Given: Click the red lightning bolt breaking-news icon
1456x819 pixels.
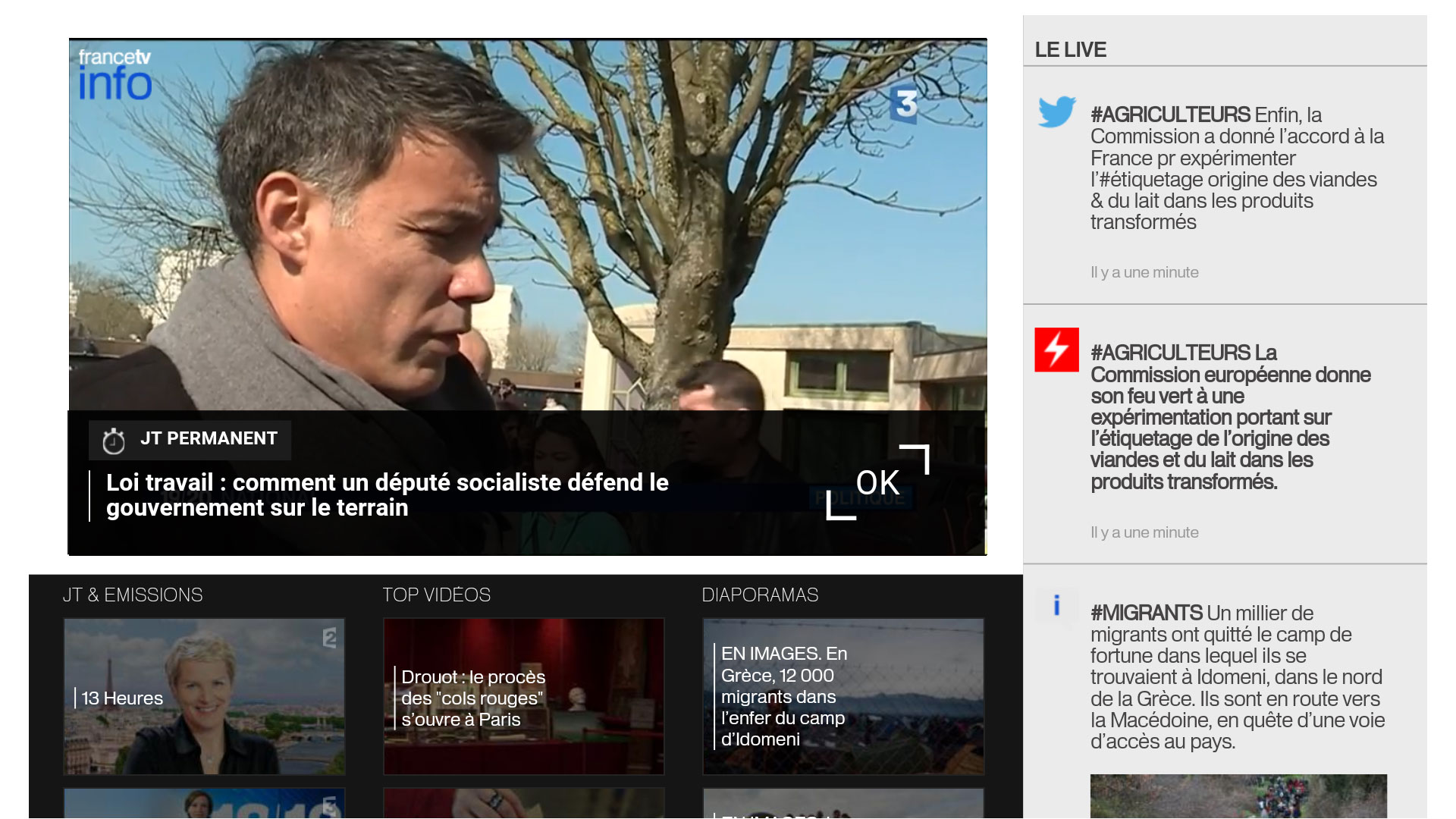Looking at the screenshot, I should coord(1056,350).
